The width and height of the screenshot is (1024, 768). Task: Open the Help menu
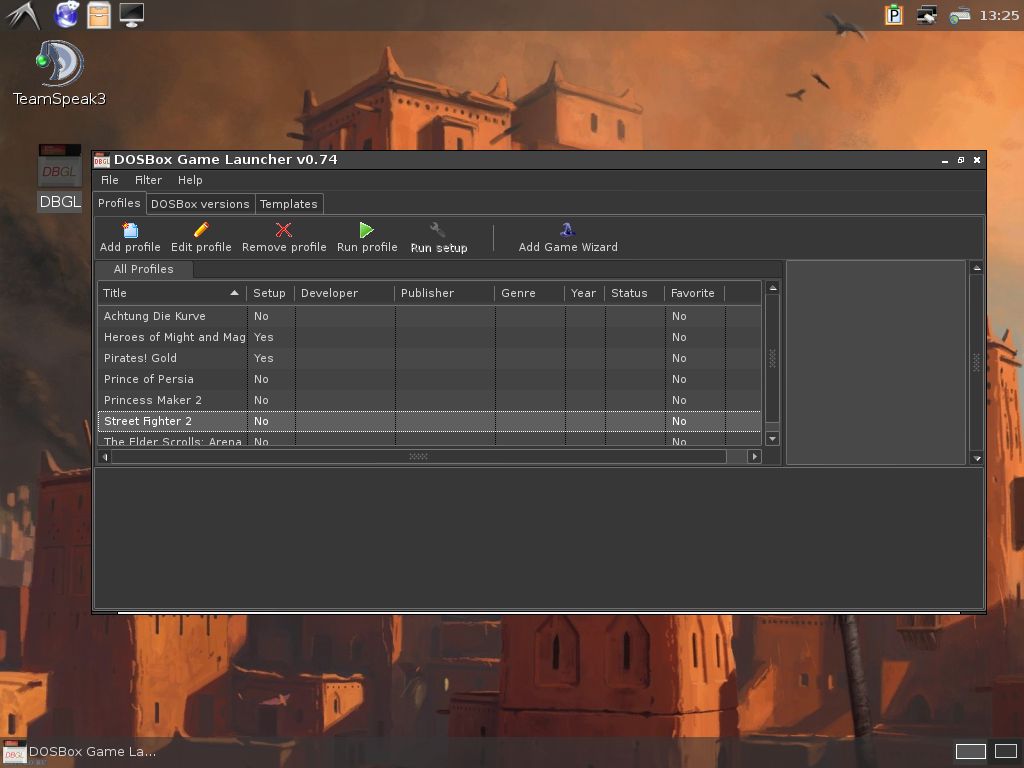[190, 180]
